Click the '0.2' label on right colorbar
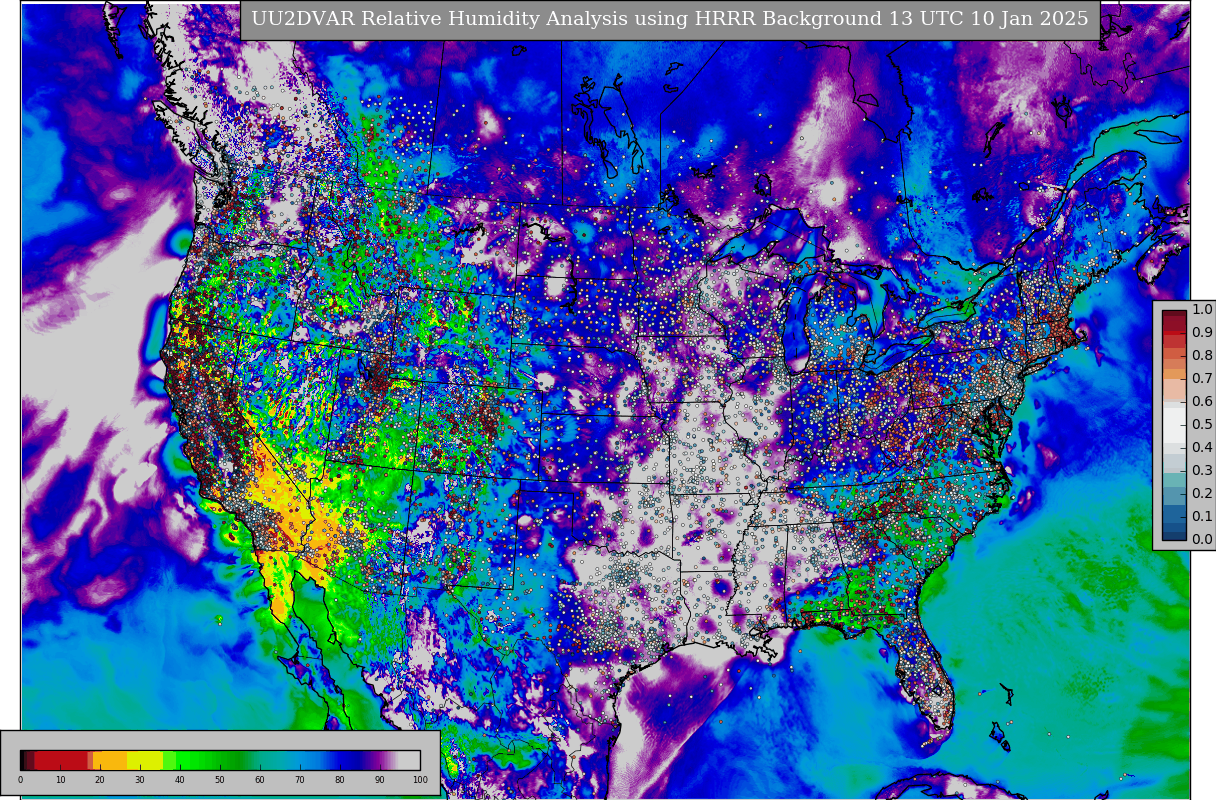The image size is (1216, 800). click(1202, 494)
